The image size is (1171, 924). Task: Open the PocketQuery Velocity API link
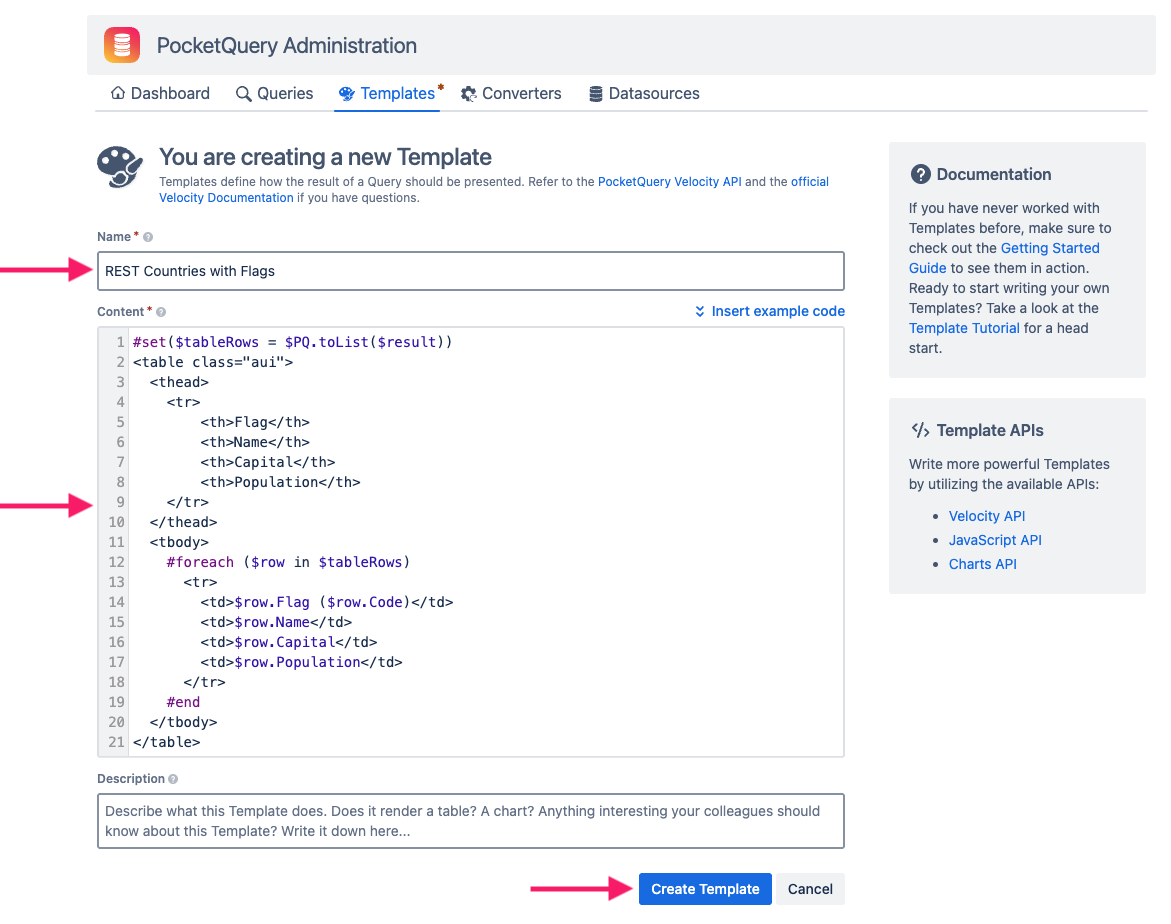click(669, 182)
